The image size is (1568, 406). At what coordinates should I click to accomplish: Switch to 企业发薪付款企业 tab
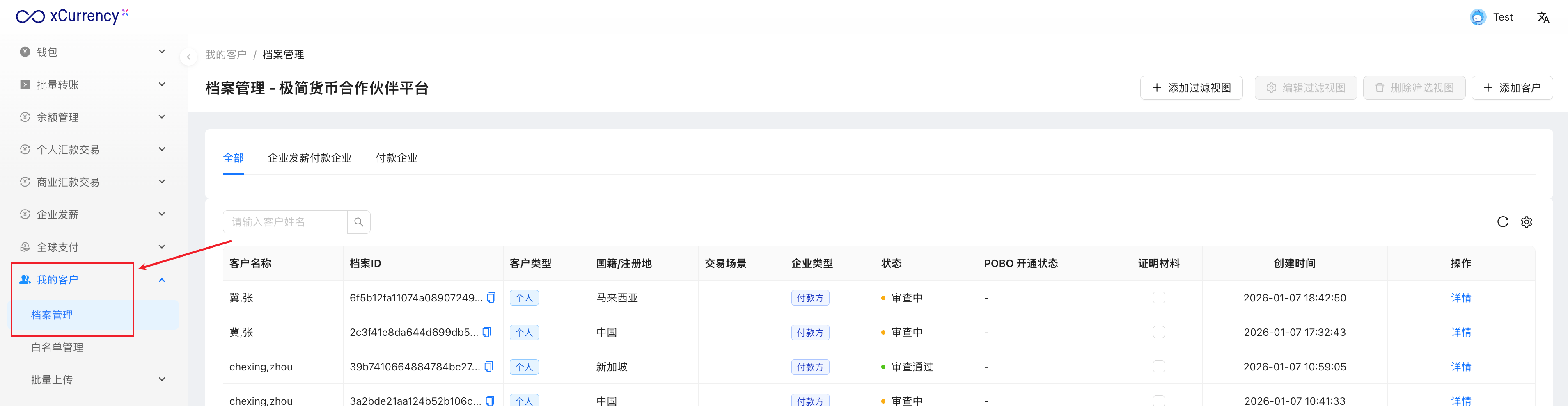310,158
